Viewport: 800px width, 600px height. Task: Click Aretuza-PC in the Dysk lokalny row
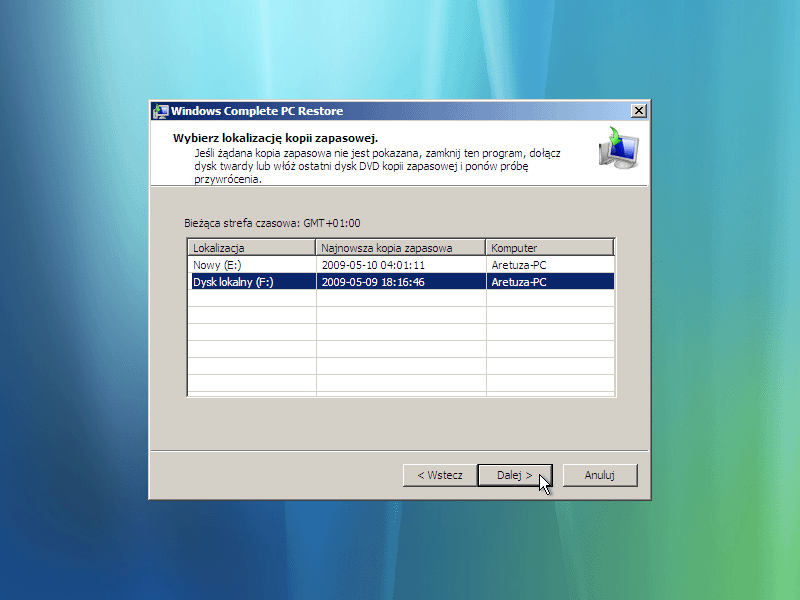(519, 282)
